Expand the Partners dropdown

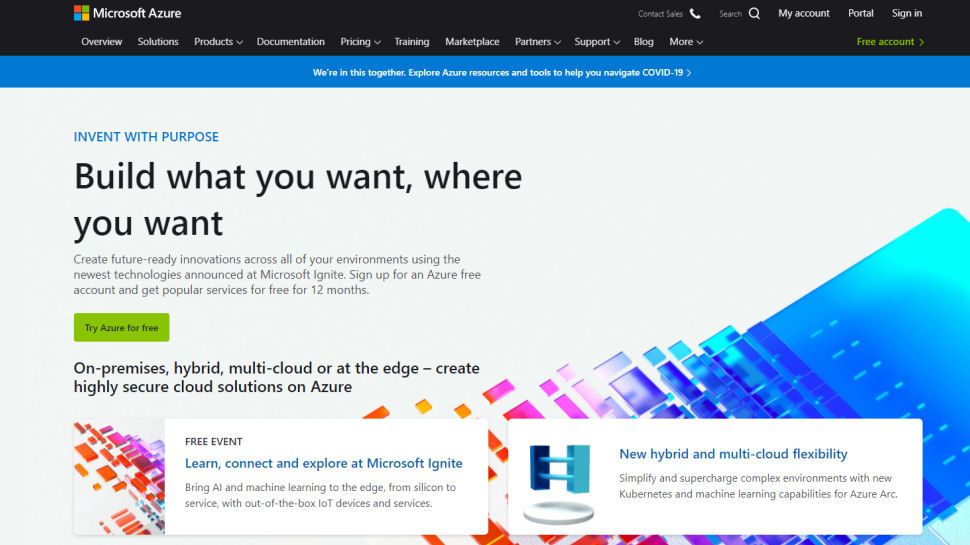tap(538, 41)
